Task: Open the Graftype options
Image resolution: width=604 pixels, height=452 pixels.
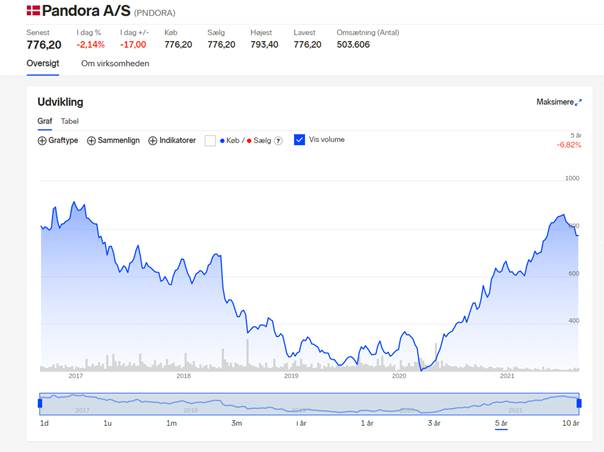Action: 58,141
